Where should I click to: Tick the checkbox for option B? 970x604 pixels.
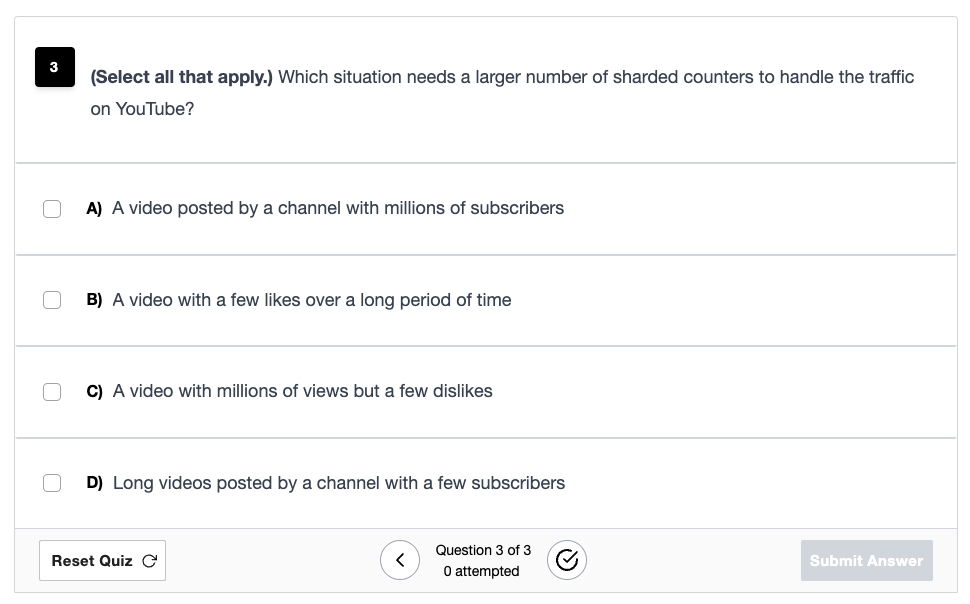coord(52,300)
